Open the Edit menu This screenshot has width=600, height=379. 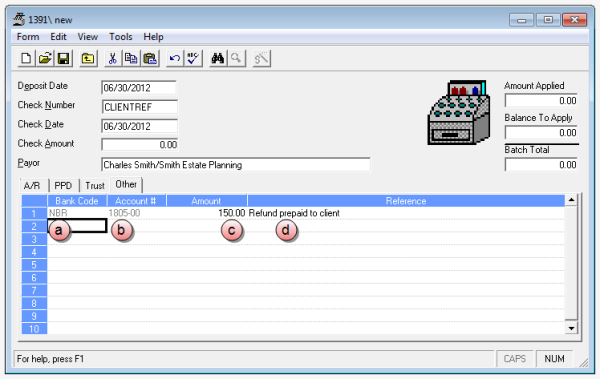pyautogui.click(x=58, y=37)
